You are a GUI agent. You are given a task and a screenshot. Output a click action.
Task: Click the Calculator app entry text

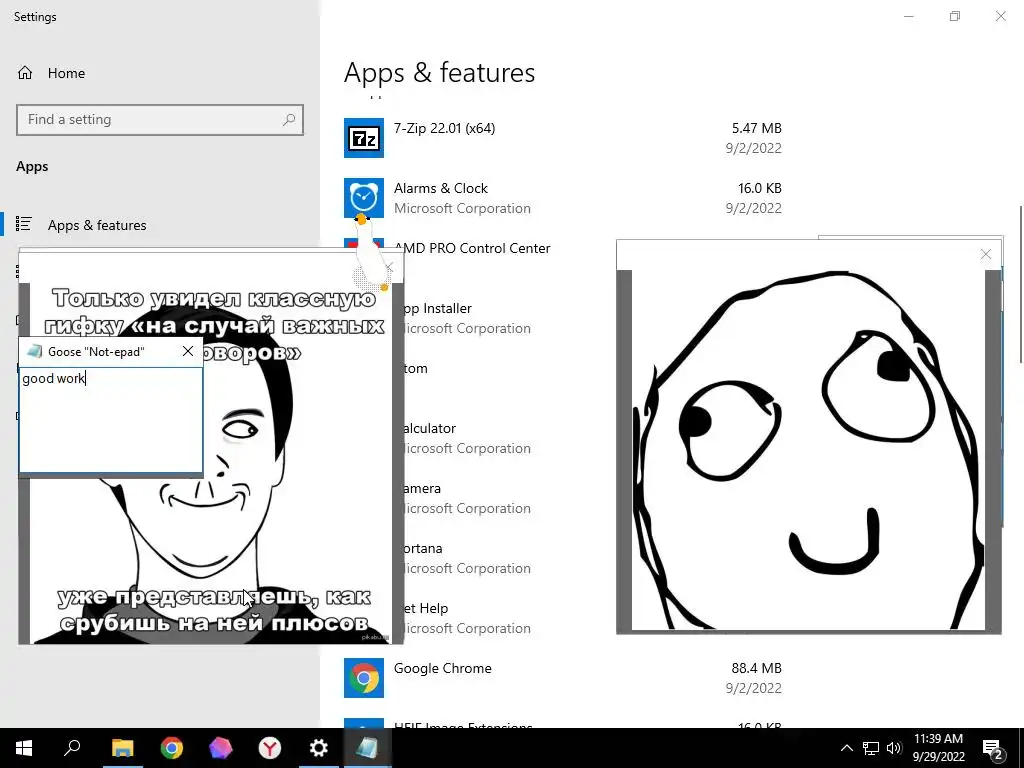[x=430, y=428]
